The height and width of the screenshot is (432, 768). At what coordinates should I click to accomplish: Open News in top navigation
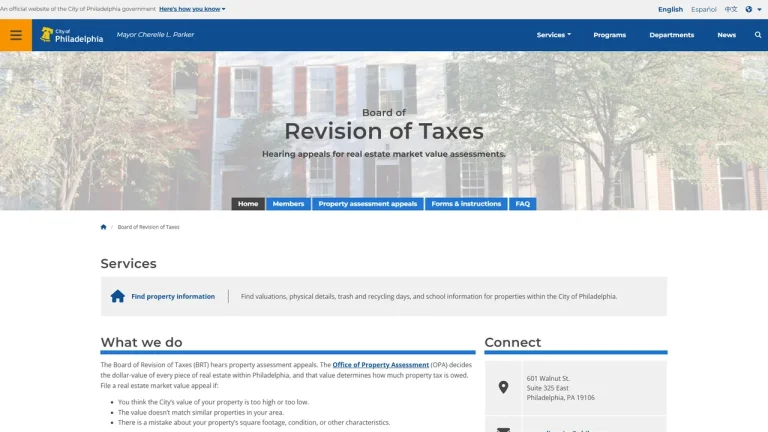coord(726,35)
